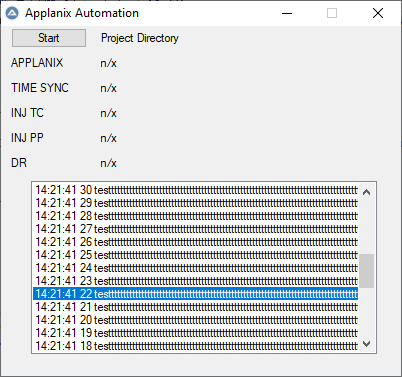Select the log entry numbered 27
Screen dimensions: 402x377
point(195,229)
